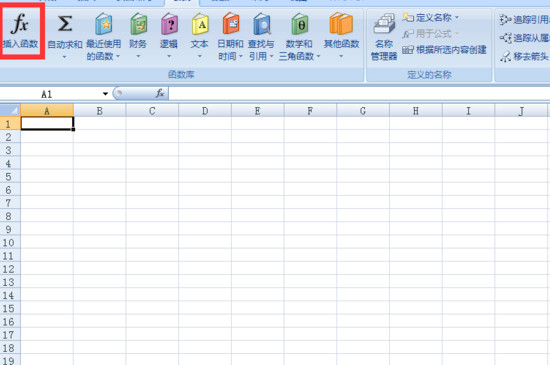Image resolution: width=550 pixels, height=365 pixels.
Task: Click the fx button in formula bar
Action: point(160,93)
